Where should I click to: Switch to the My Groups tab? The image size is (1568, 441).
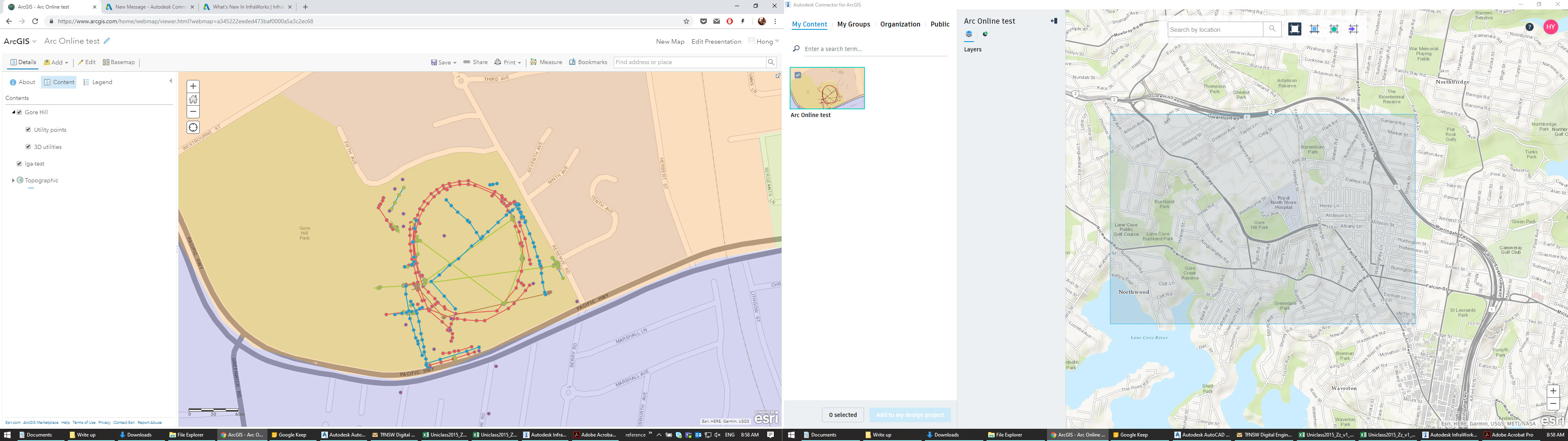853,24
